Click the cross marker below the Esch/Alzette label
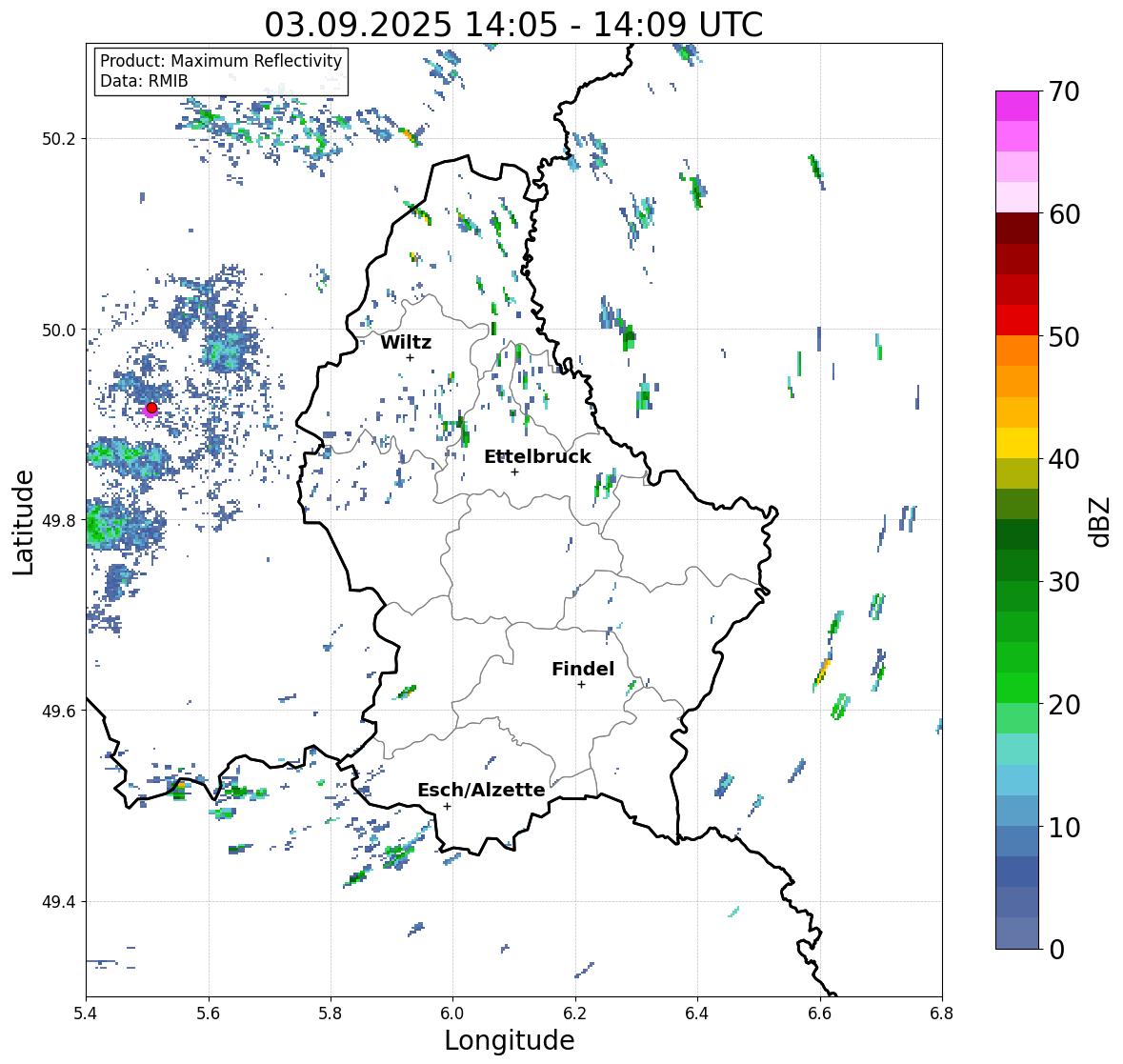The image size is (1123, 1064). (447, 806)
